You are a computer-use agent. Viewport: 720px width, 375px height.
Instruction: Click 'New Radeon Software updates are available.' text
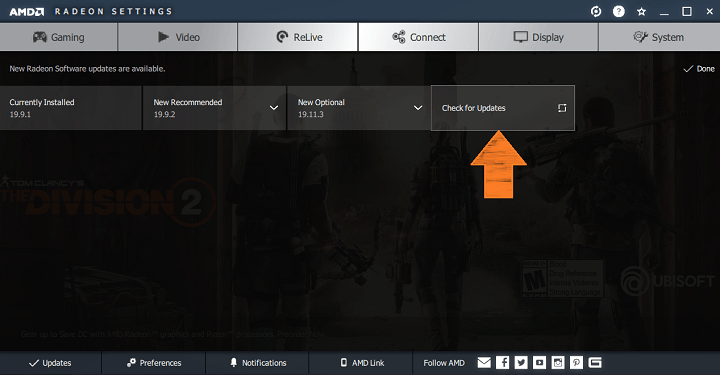87,69
